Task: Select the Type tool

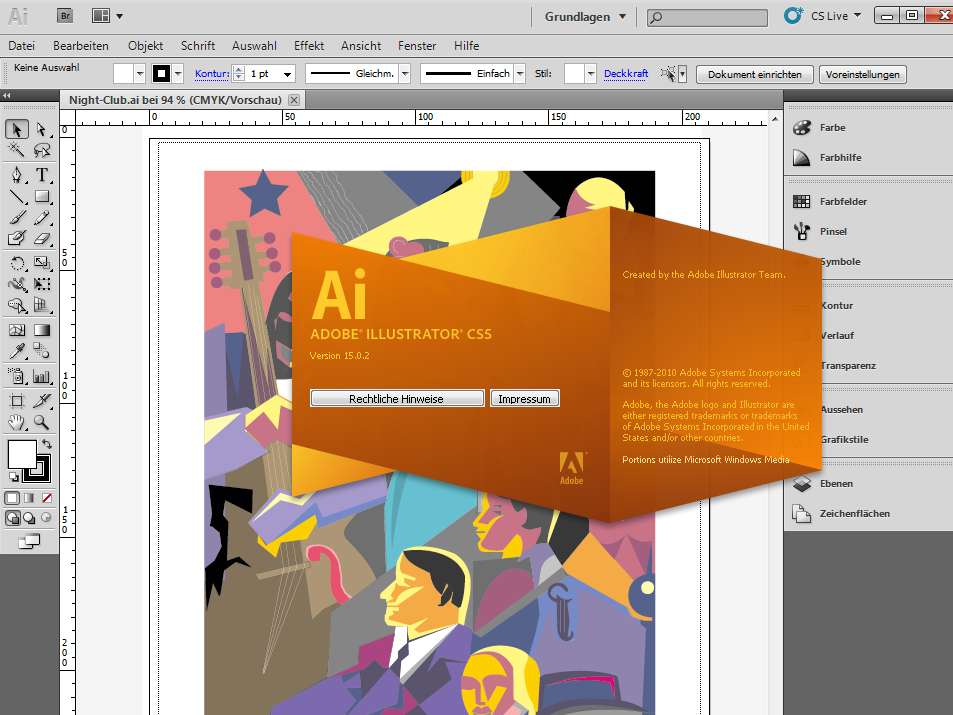Action: (x=42, y=175)
